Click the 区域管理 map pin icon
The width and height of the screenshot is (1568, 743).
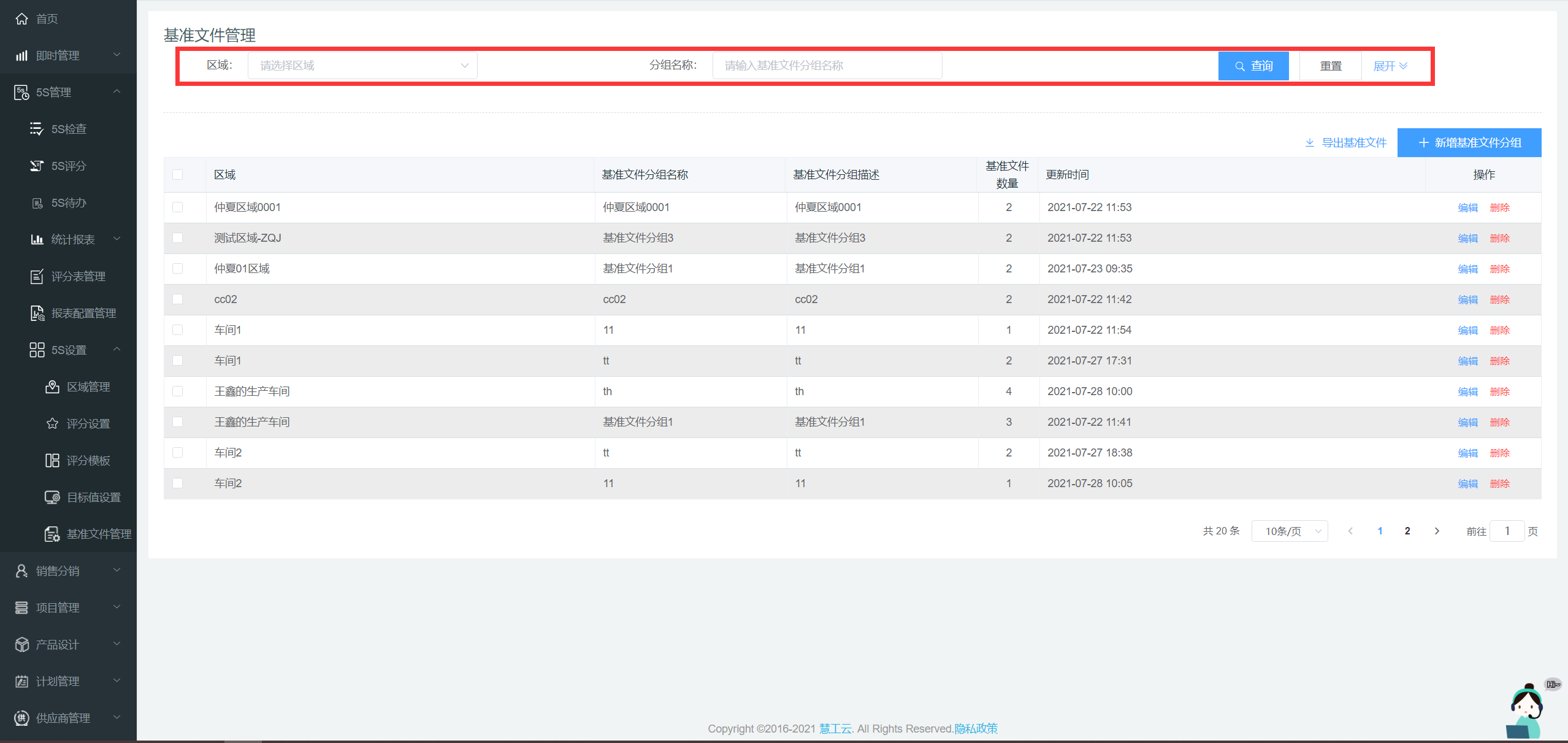click(52, 387)
